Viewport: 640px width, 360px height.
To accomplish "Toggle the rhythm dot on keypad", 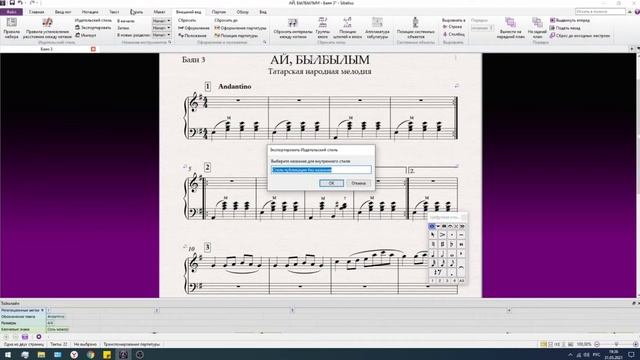I will tap(452, 272).
